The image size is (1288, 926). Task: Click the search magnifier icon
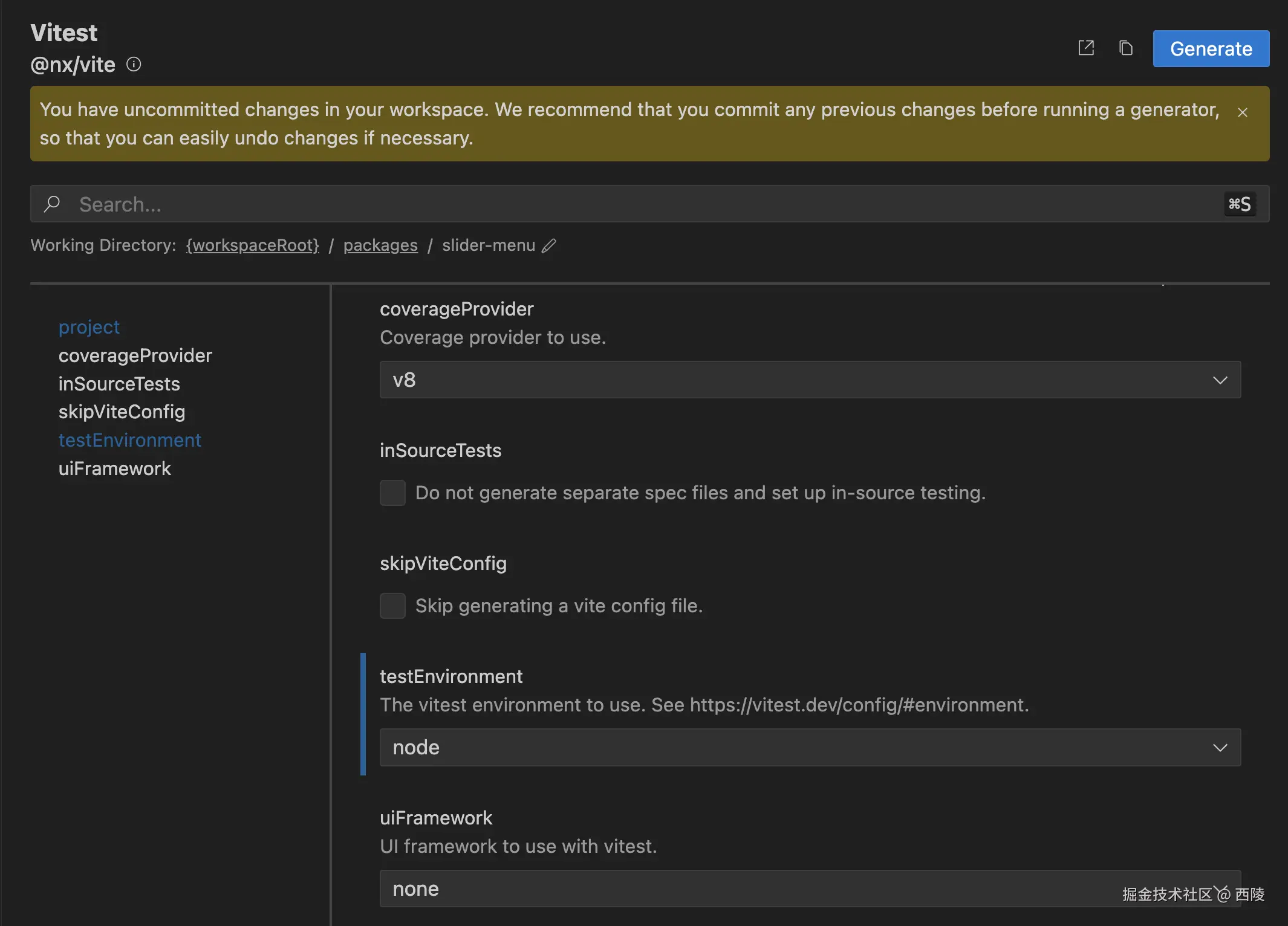point(52,204)
